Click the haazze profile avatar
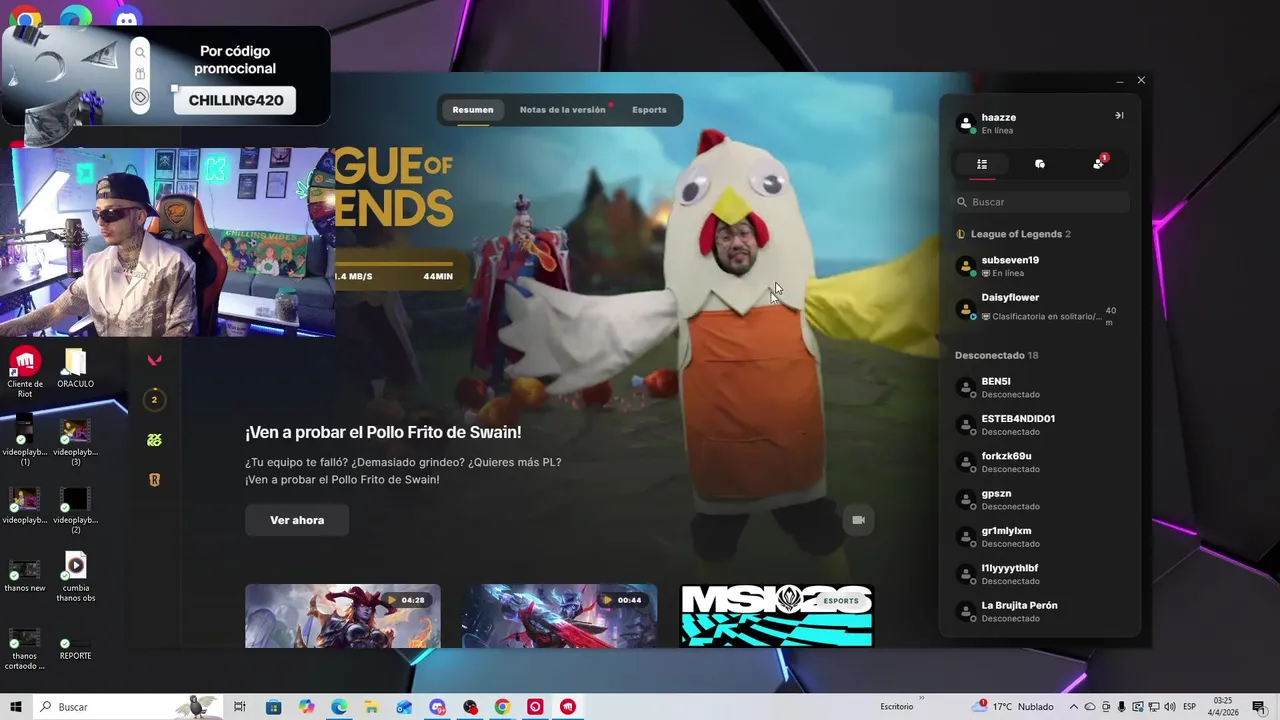Image resolution: width=1280 pixels, height=720 pixels. [x=966, y=123]
